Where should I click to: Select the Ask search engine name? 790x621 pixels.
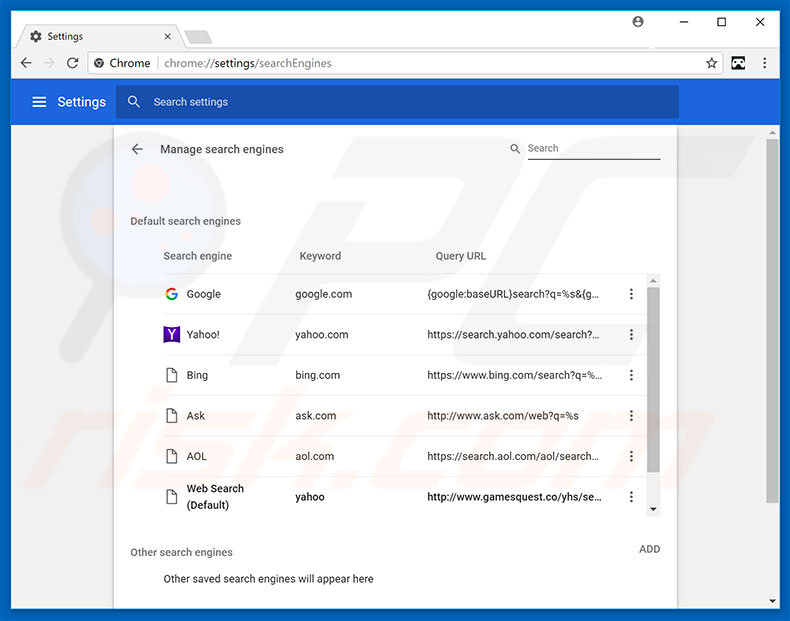[x=195, y=416]
